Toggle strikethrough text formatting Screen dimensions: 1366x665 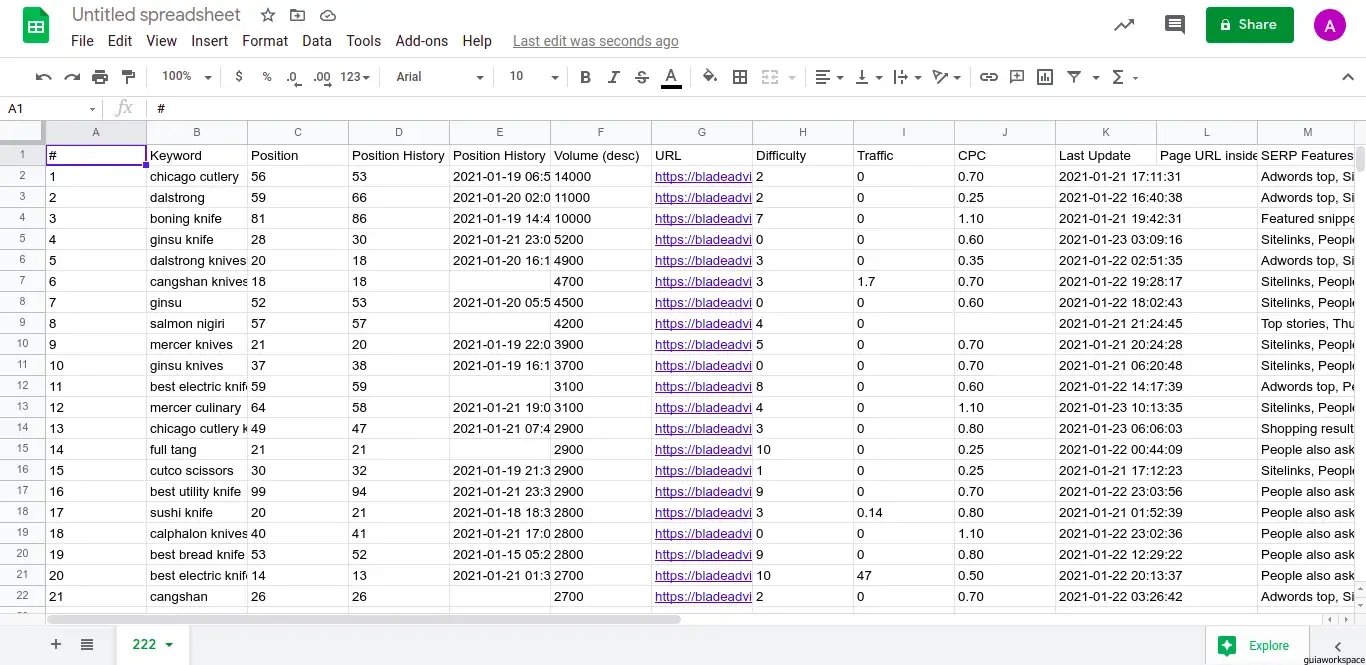(642, 77)
